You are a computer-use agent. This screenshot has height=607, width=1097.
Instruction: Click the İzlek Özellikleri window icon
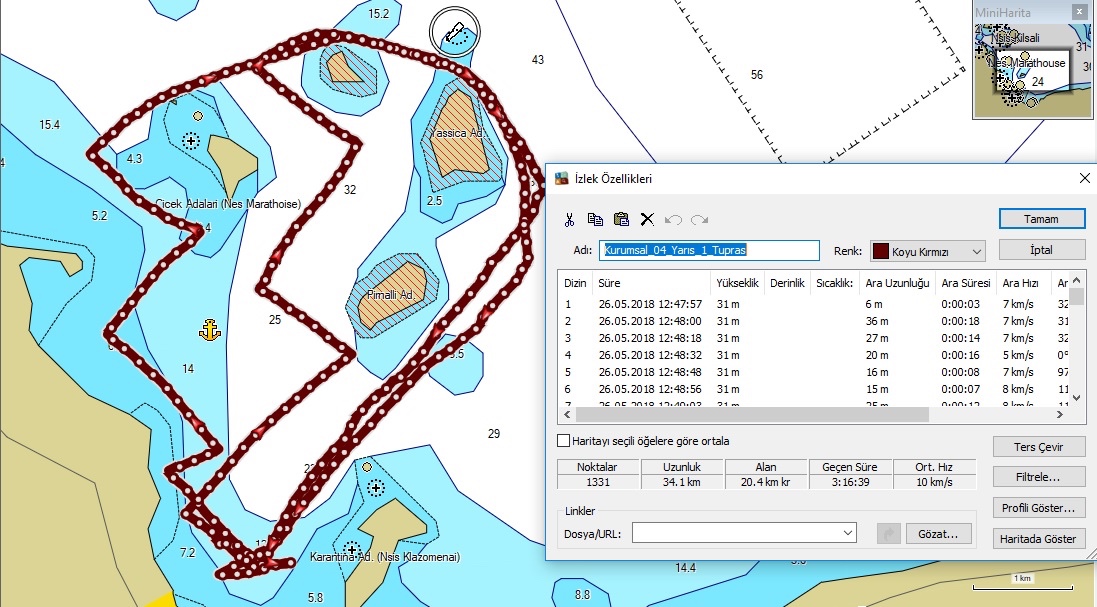(561, 179)
